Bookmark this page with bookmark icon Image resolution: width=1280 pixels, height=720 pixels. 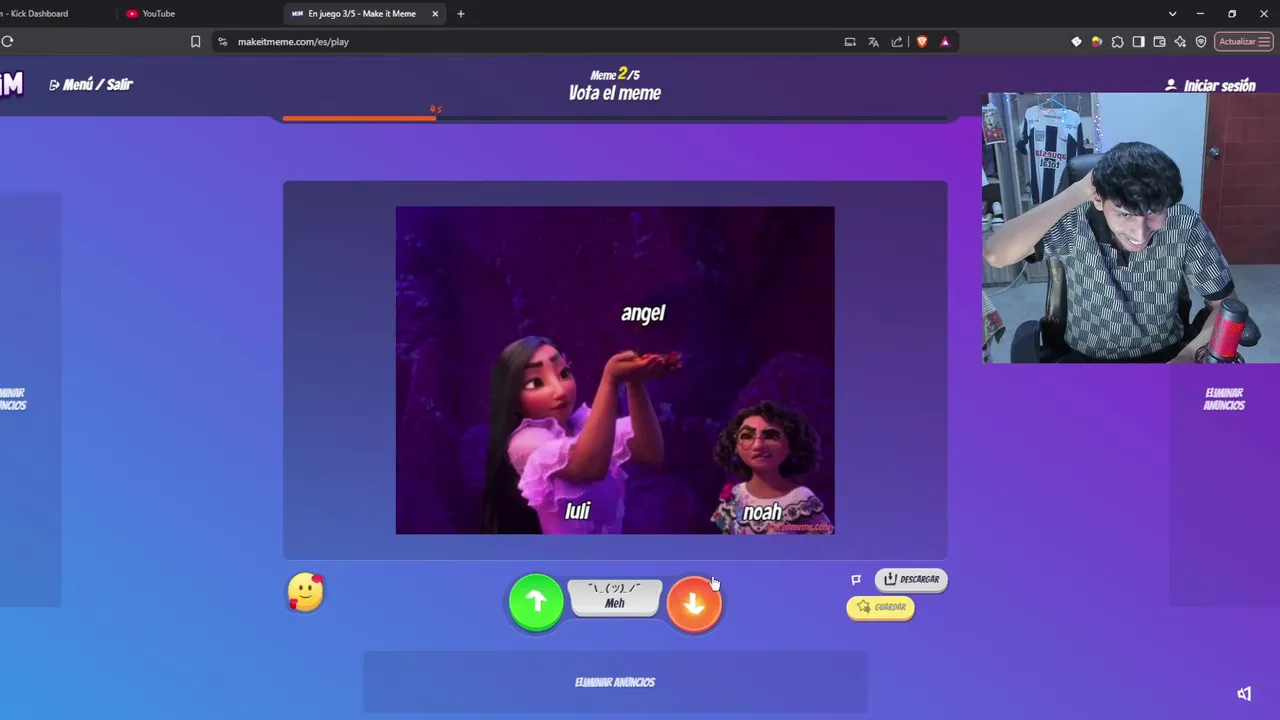[x=195, y=42]
